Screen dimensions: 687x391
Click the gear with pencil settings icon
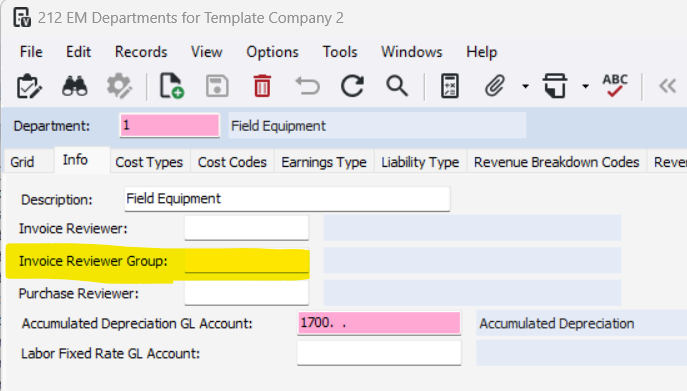(x=119, y=86)
